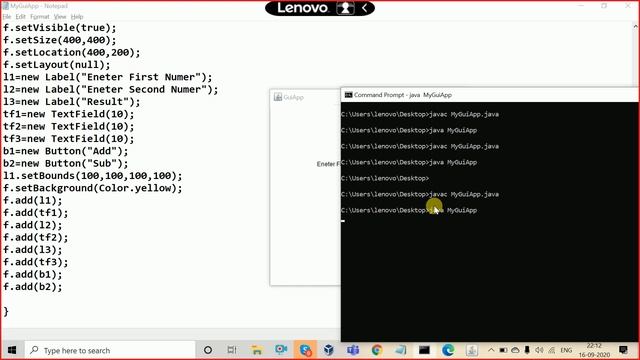Click the Command Prompt title bar icon

(x=348, y=95)
